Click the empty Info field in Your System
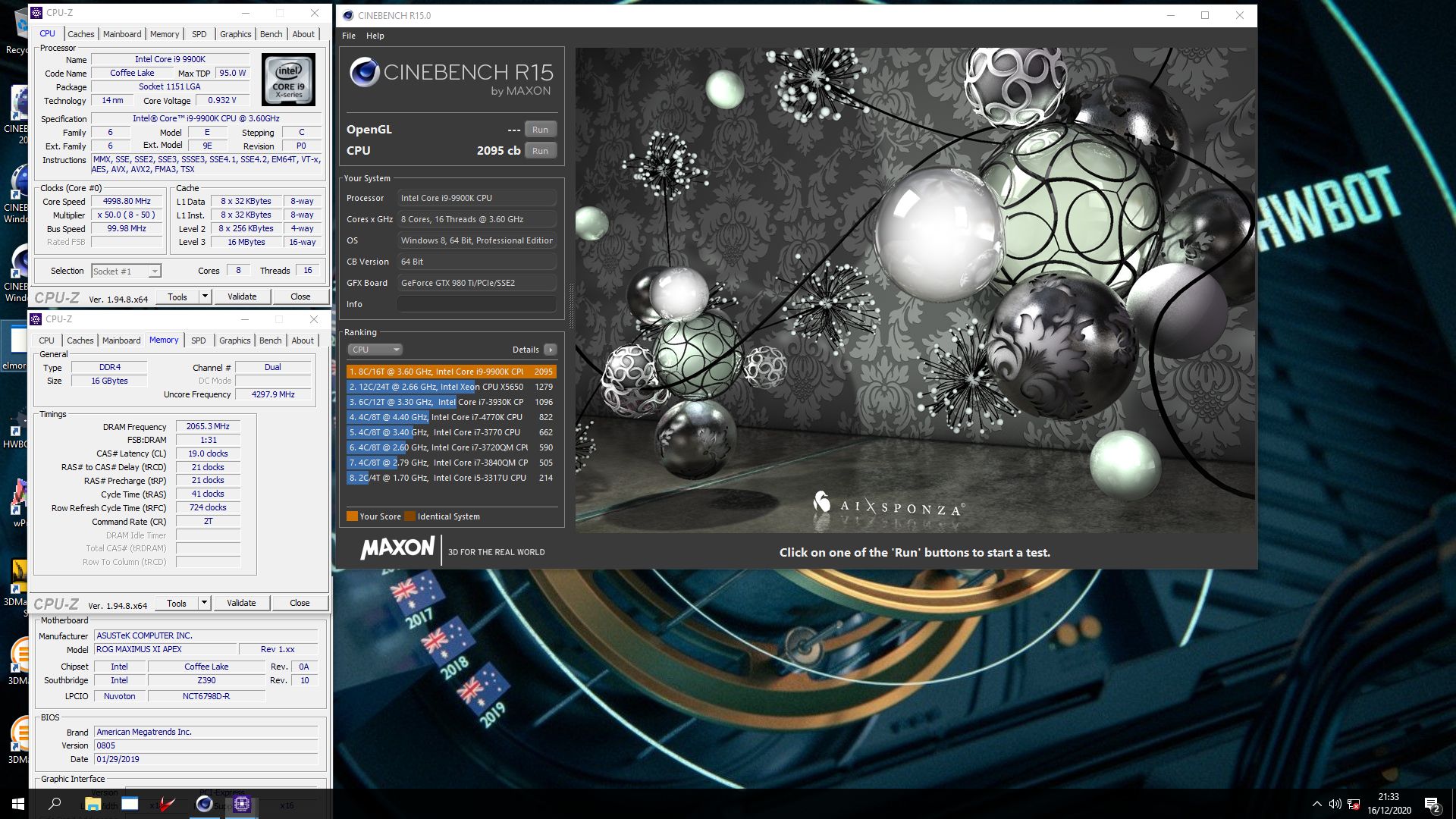The height and width of the screenshot is (819, 1456). [x=476, y=304]
